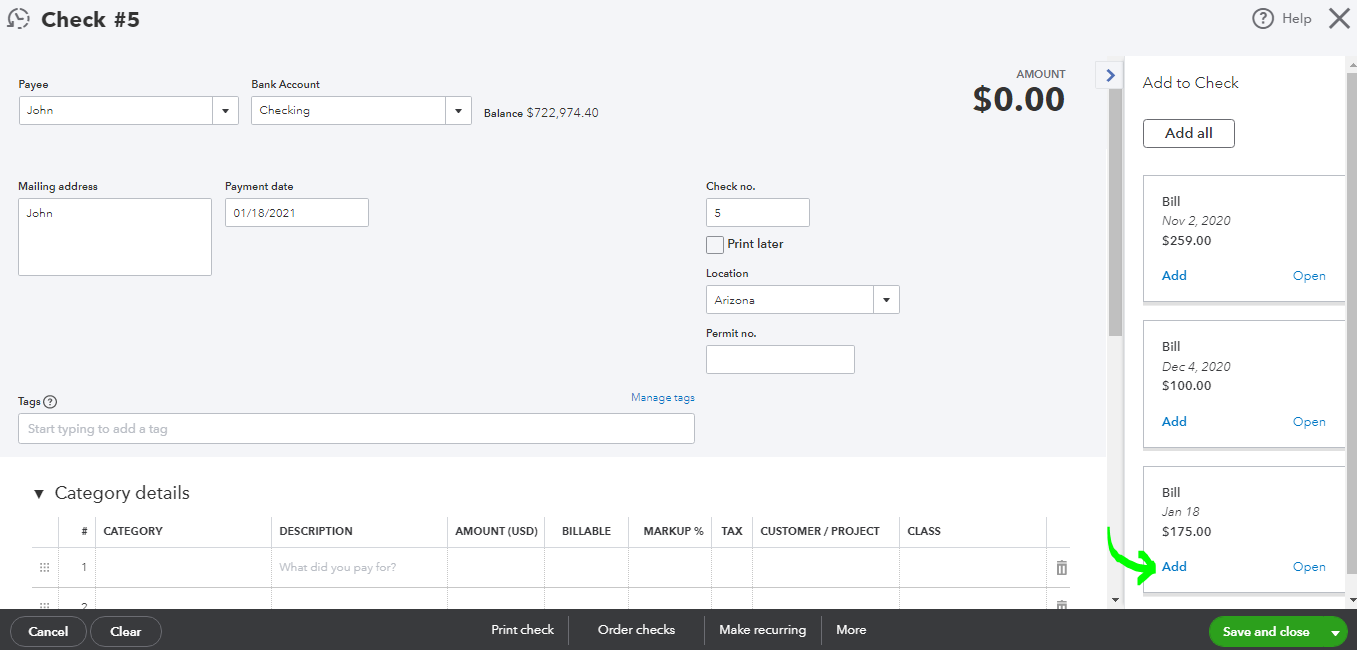Add the Nov 2, 2020 bill
This screenshot has height=650, width=1357.
click(1174, 276)
